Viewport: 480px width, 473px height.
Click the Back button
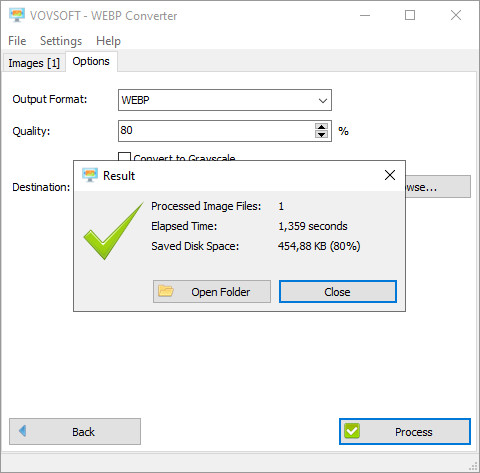coord(75,432)
